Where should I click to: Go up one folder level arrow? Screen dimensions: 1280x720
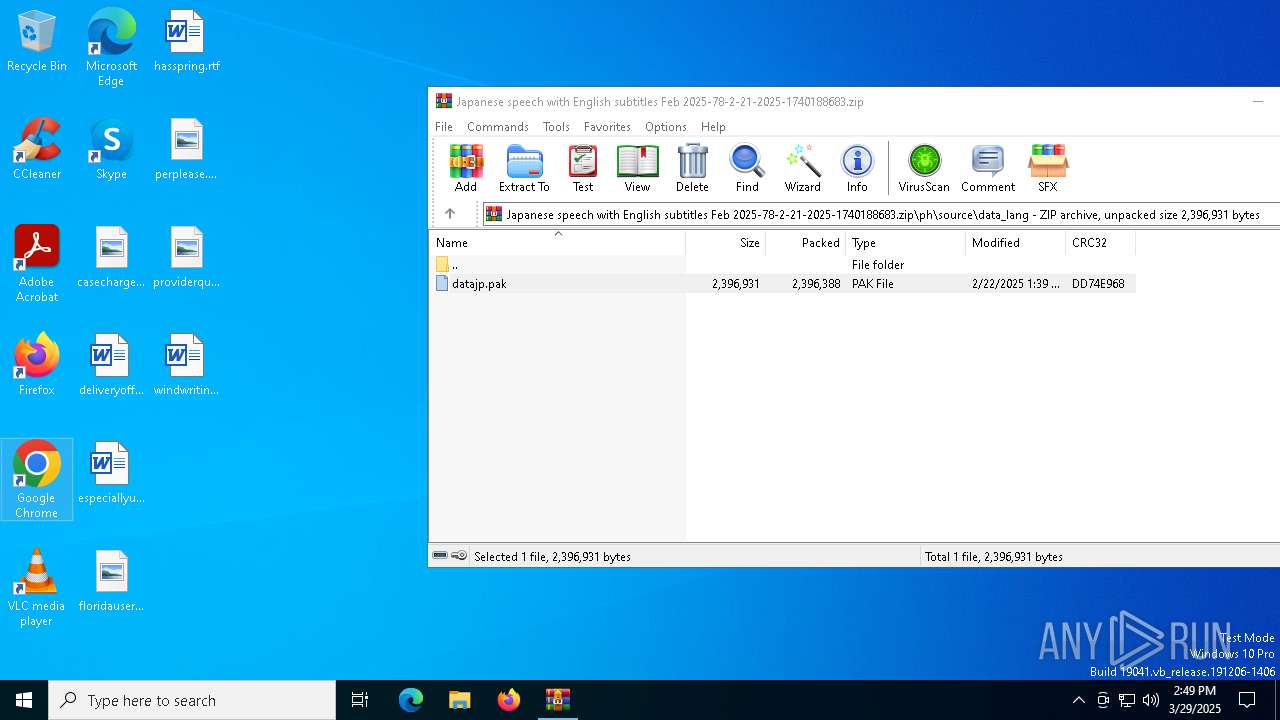click(x=450, y=214)
